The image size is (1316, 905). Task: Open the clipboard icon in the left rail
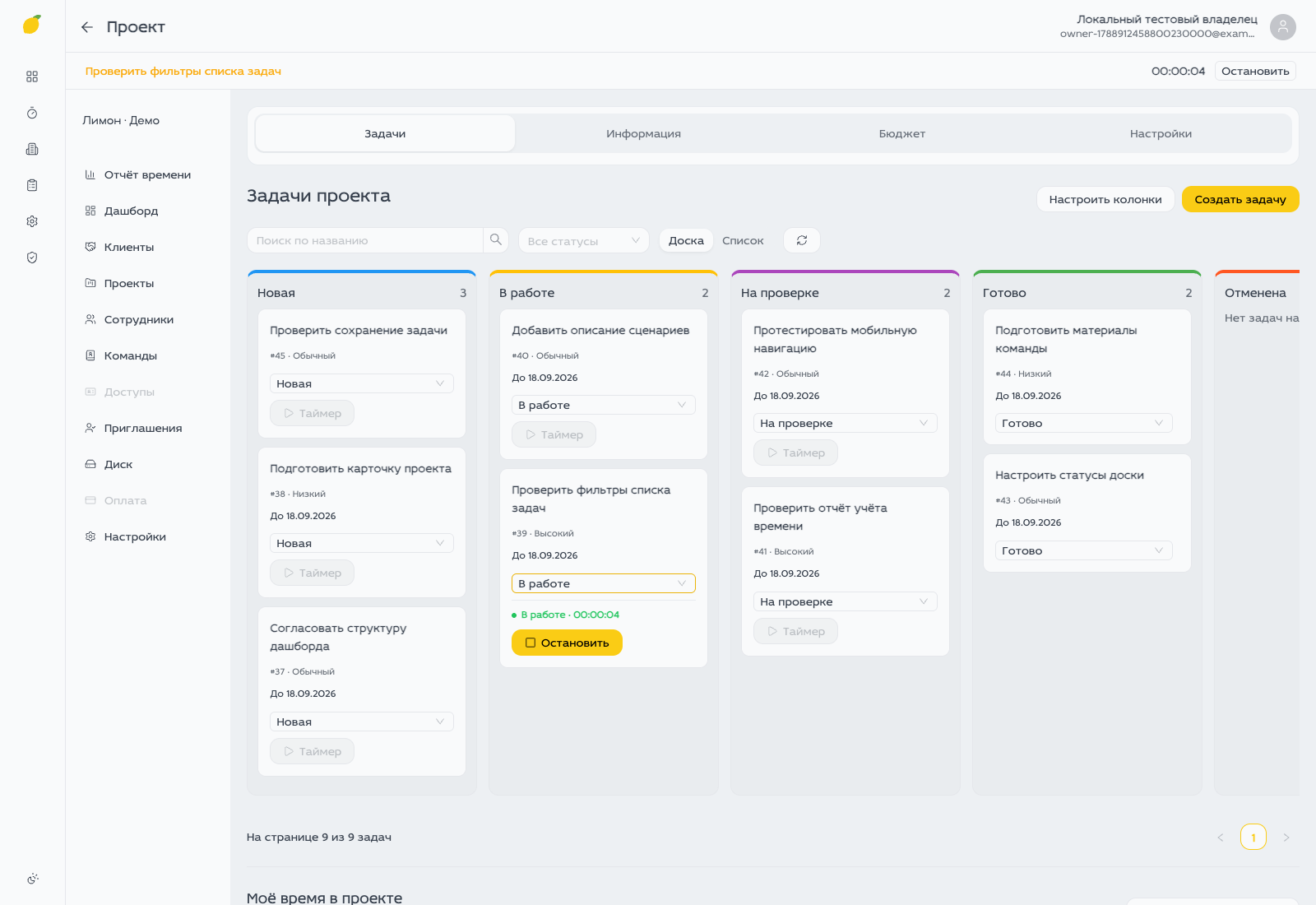[x=32, y=185]
